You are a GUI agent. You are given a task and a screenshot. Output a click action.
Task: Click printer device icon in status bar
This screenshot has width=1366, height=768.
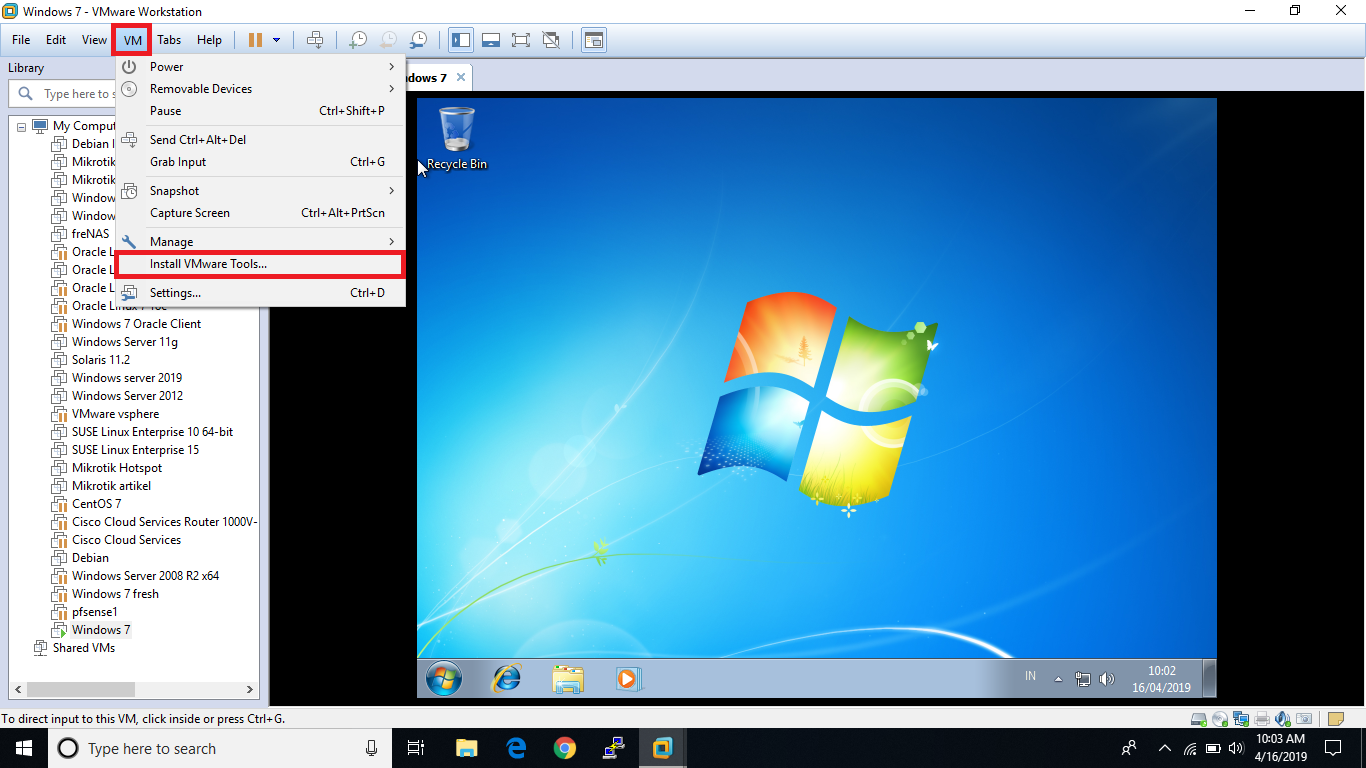[1262, 718]
